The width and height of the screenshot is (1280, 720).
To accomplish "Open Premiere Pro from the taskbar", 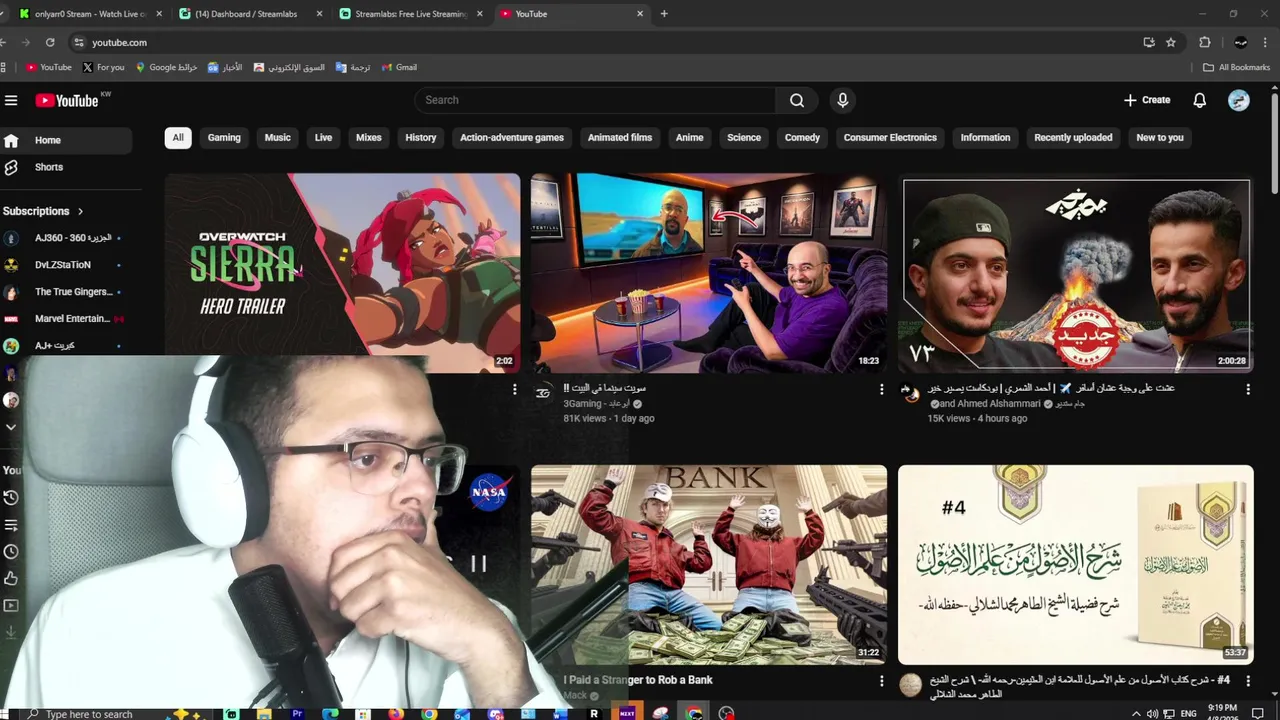I will (297, 713).
